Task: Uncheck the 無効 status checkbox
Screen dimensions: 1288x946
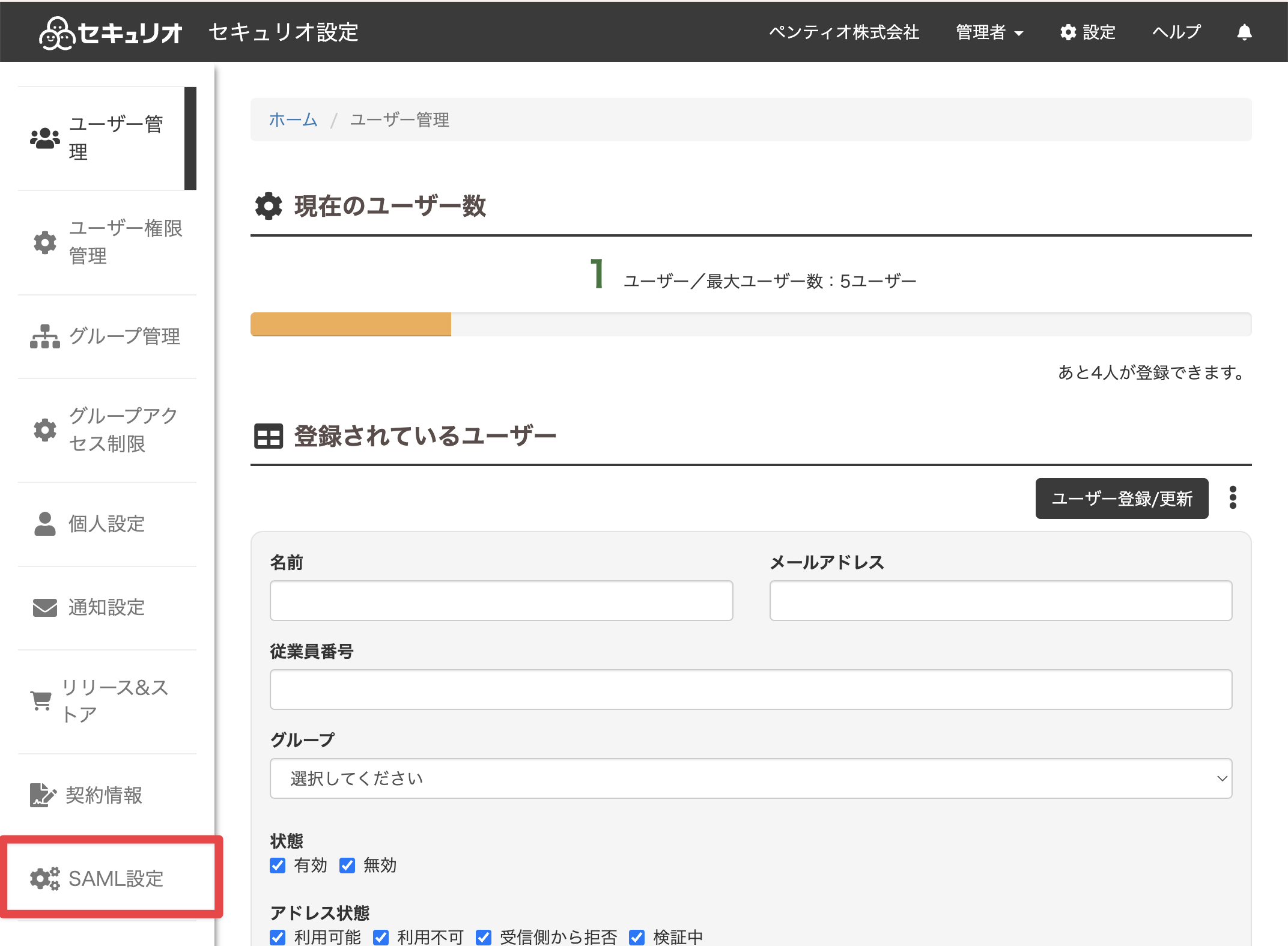Action: (x=347, y=866)
